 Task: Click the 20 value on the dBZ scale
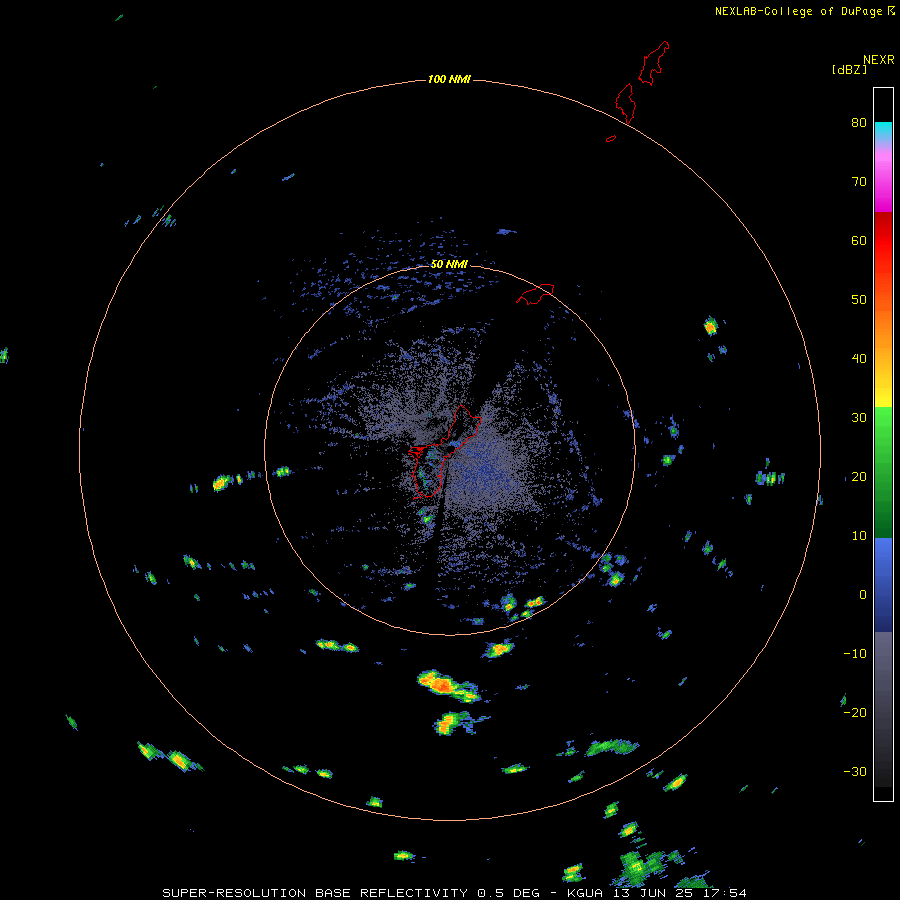pyautogui.click(x=859, y=476)
